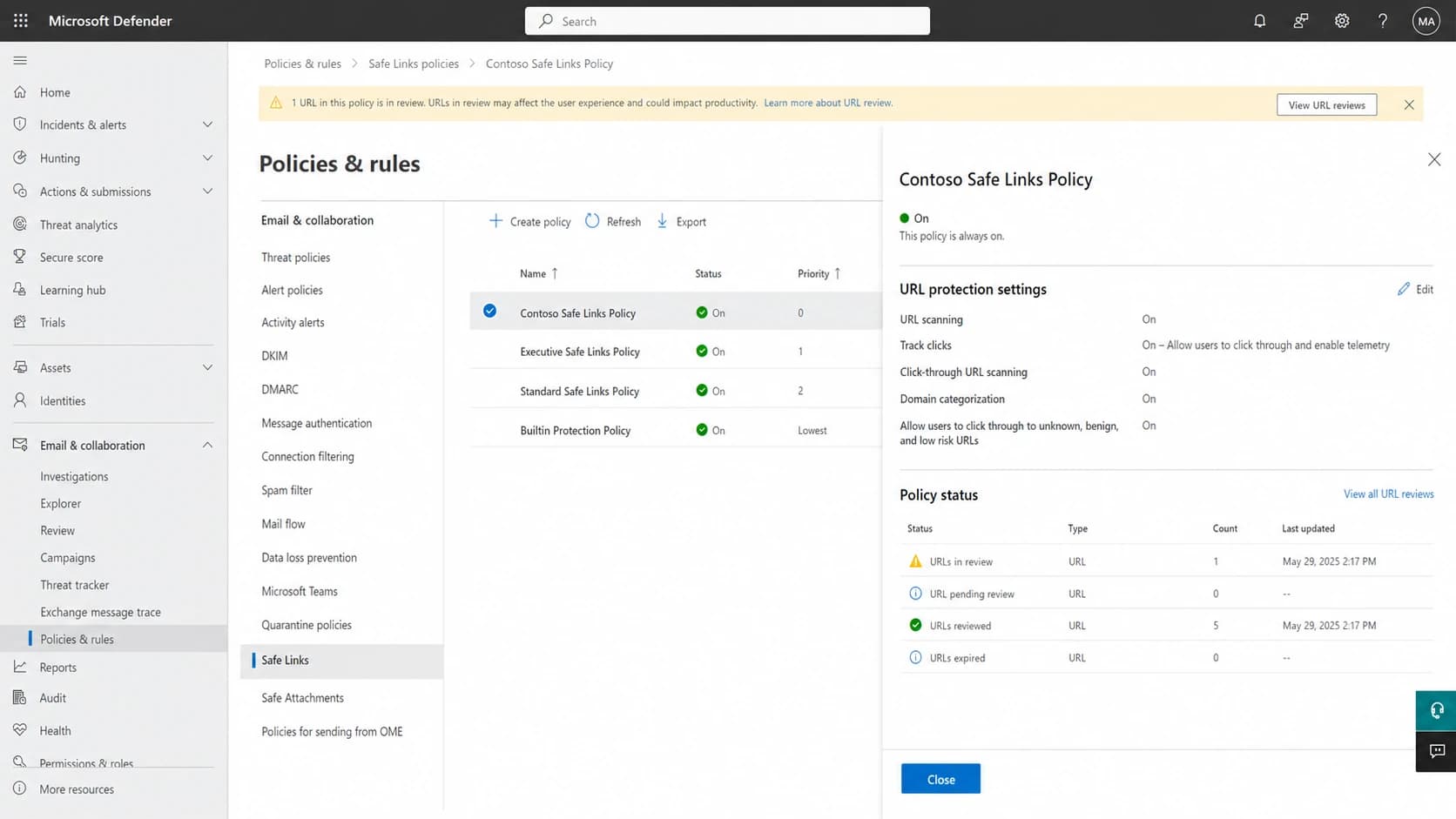1456x819 pixels.
Task: Click the Secure score trophy icon
Action: point(20,257)
